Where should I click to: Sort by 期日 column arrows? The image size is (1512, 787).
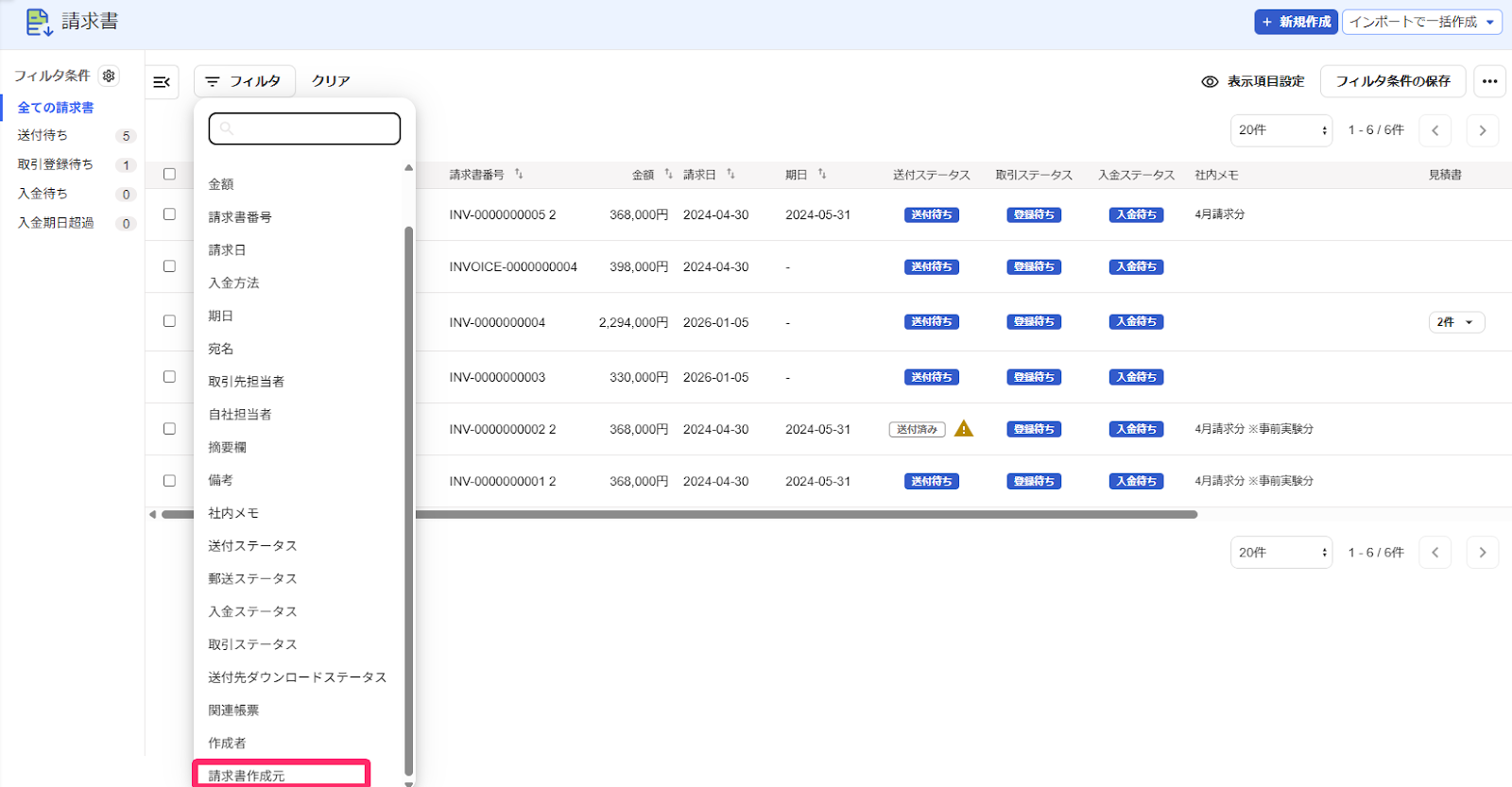(822, 174)
